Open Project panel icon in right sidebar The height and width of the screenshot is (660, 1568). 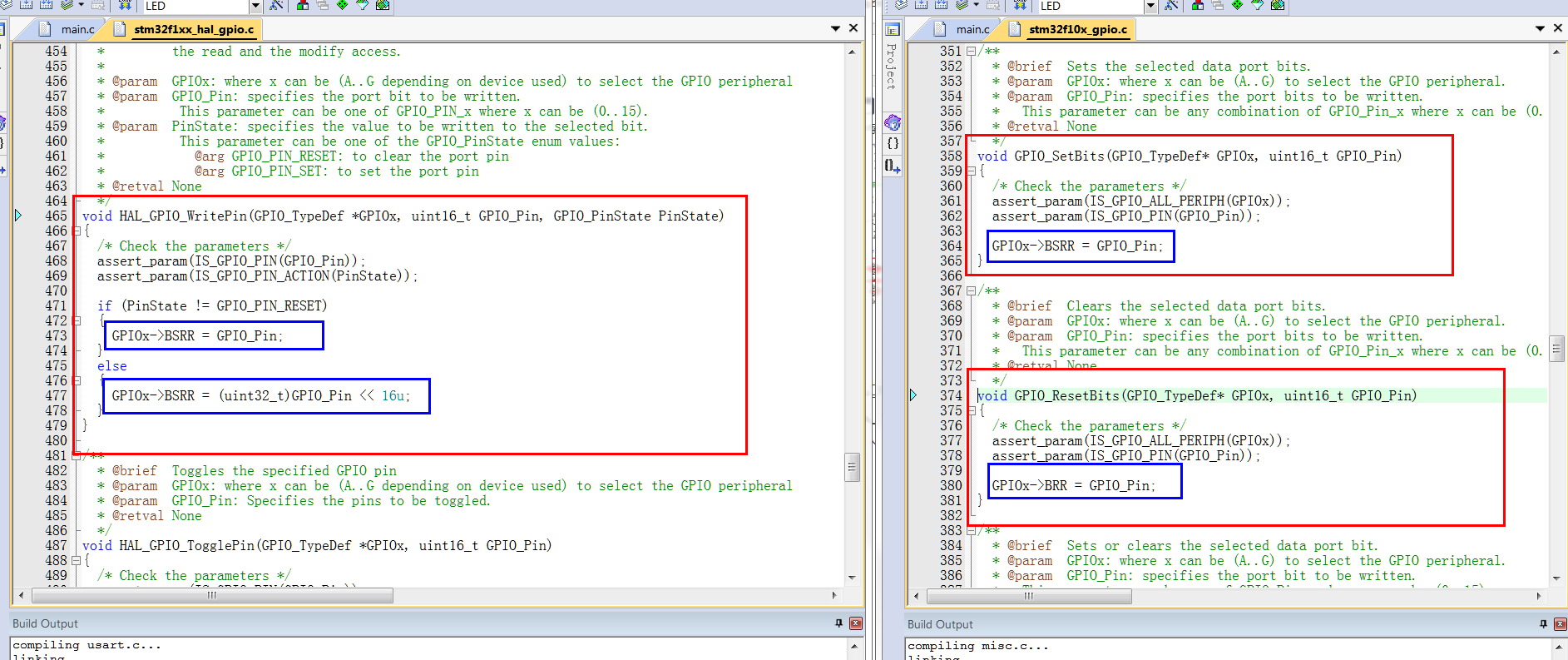pyautogui.click(x=893, y=29)
